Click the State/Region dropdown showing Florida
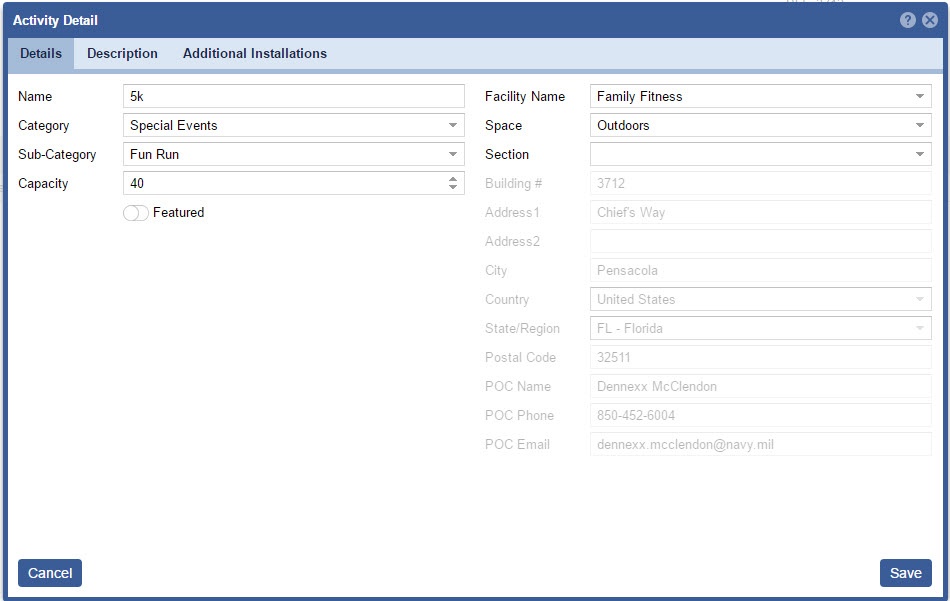This screenshot has width=950, height=601. tap(760, 329)
